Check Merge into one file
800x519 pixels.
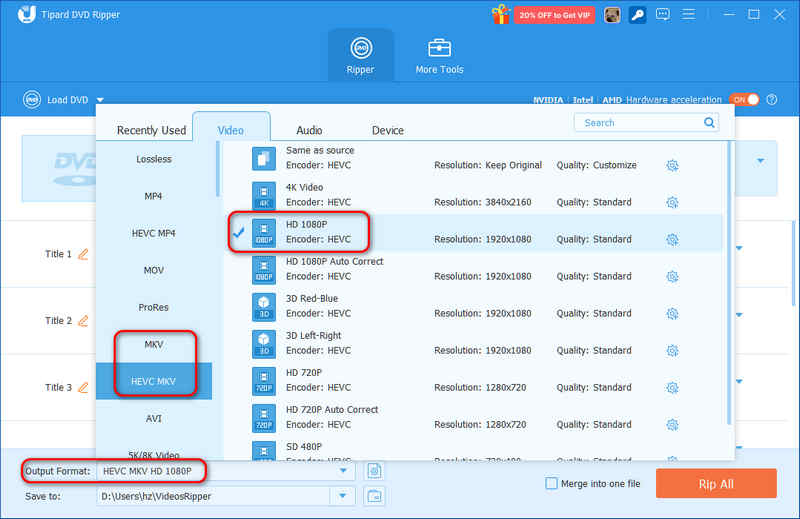(551, 483)
